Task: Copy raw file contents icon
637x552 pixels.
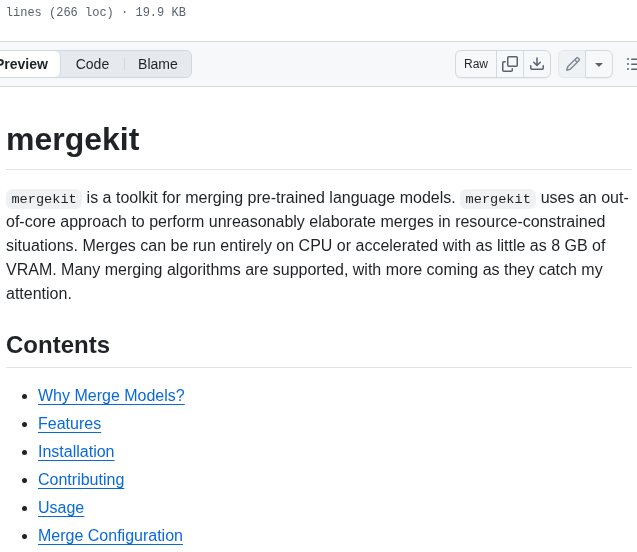Action: tap(510, 64)
